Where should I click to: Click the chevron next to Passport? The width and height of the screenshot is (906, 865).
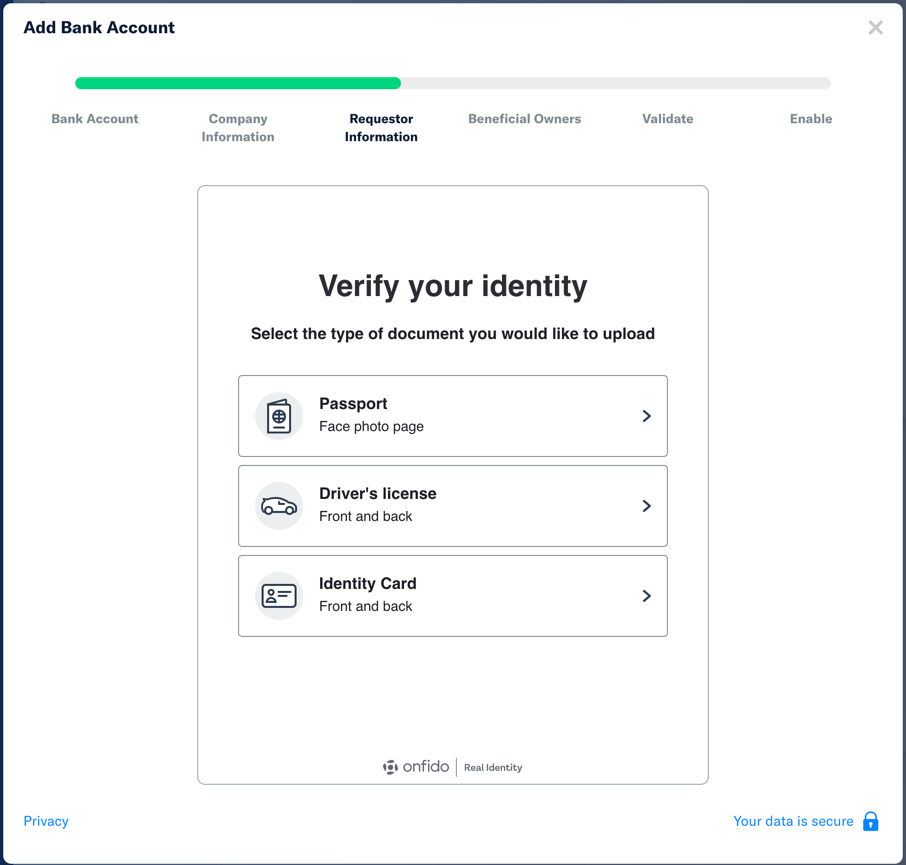[x=647, y=416]
